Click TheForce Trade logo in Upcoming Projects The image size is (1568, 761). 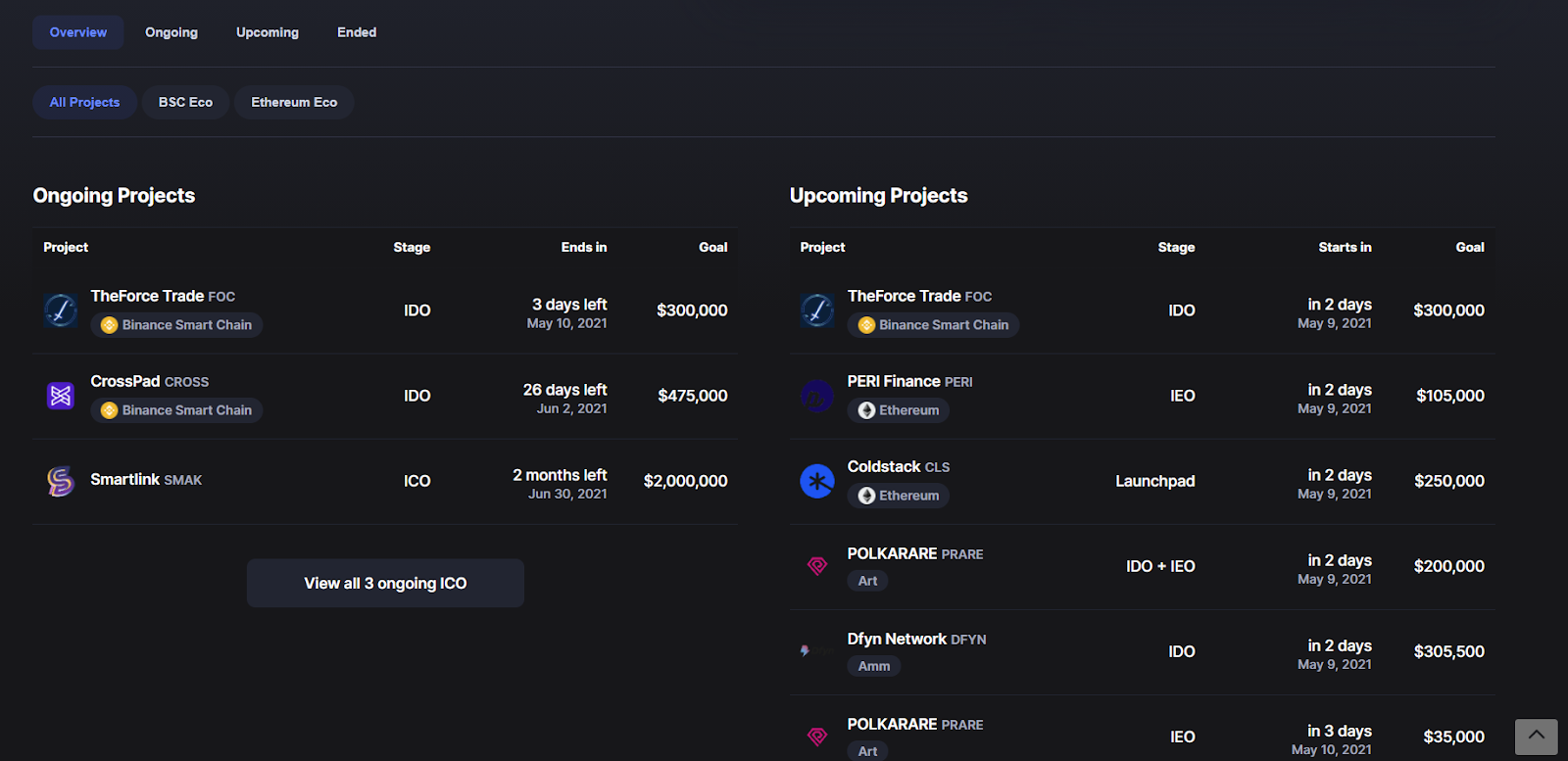[x=817, y=310]
